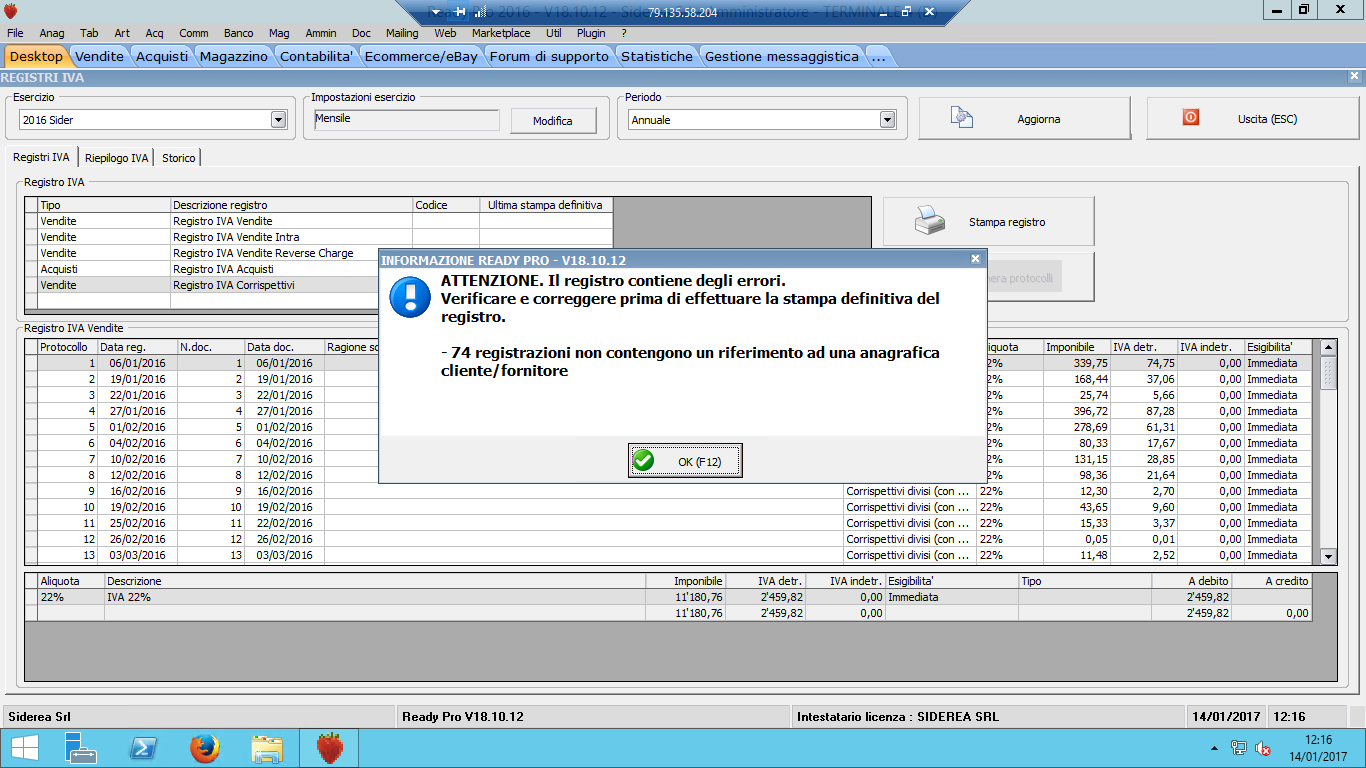Click the Ready Pro strawberry icon in title bar

[x=10, y=11]
